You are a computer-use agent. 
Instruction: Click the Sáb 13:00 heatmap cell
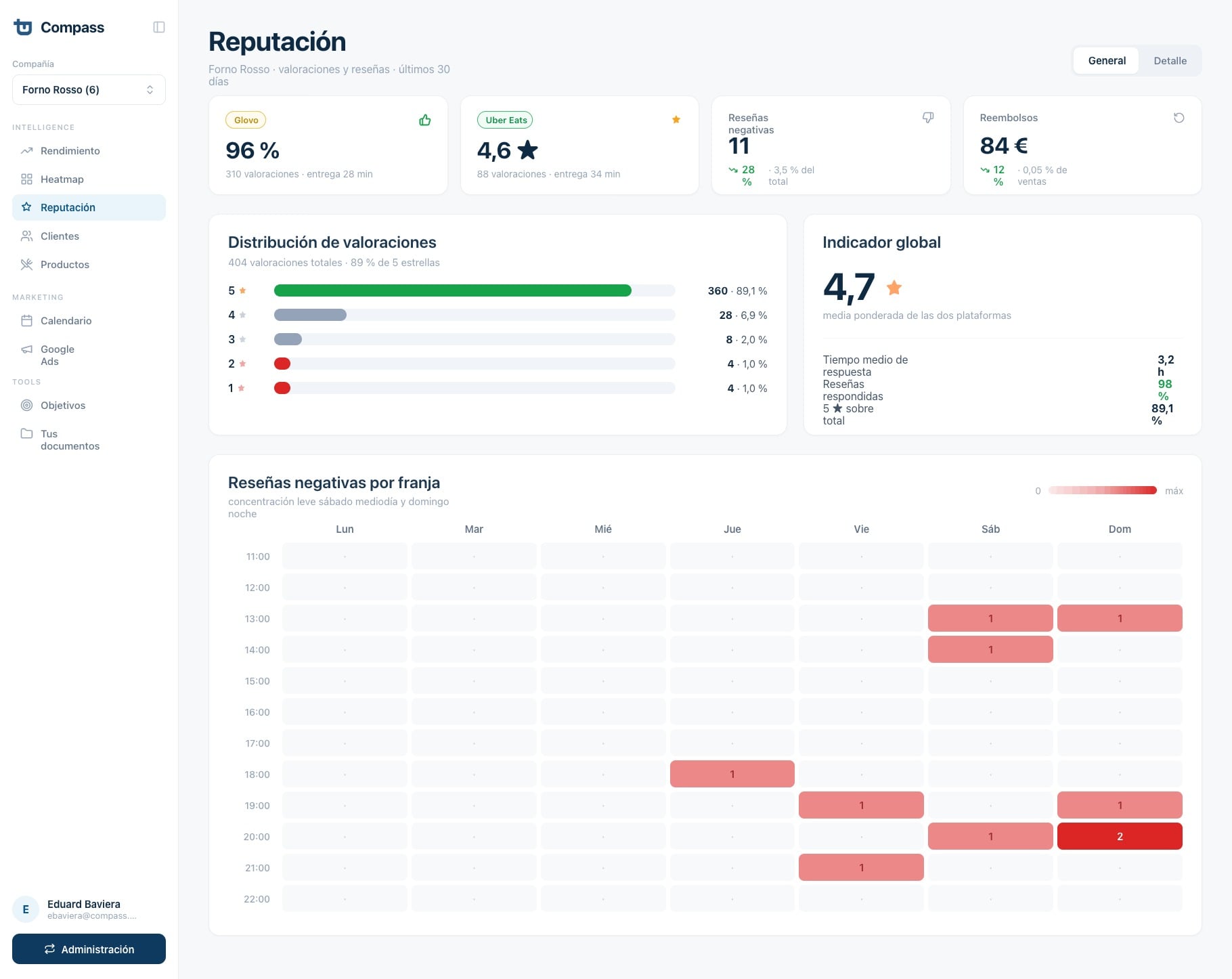coord(990,618)
